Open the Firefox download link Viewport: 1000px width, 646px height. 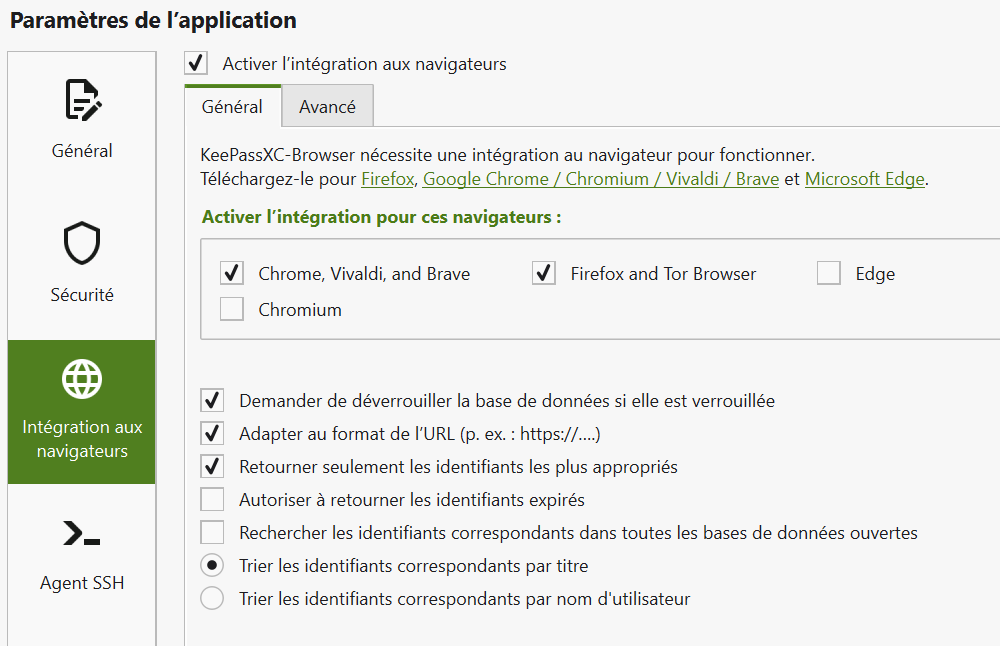pyautogui.click(x=388, y=179)
